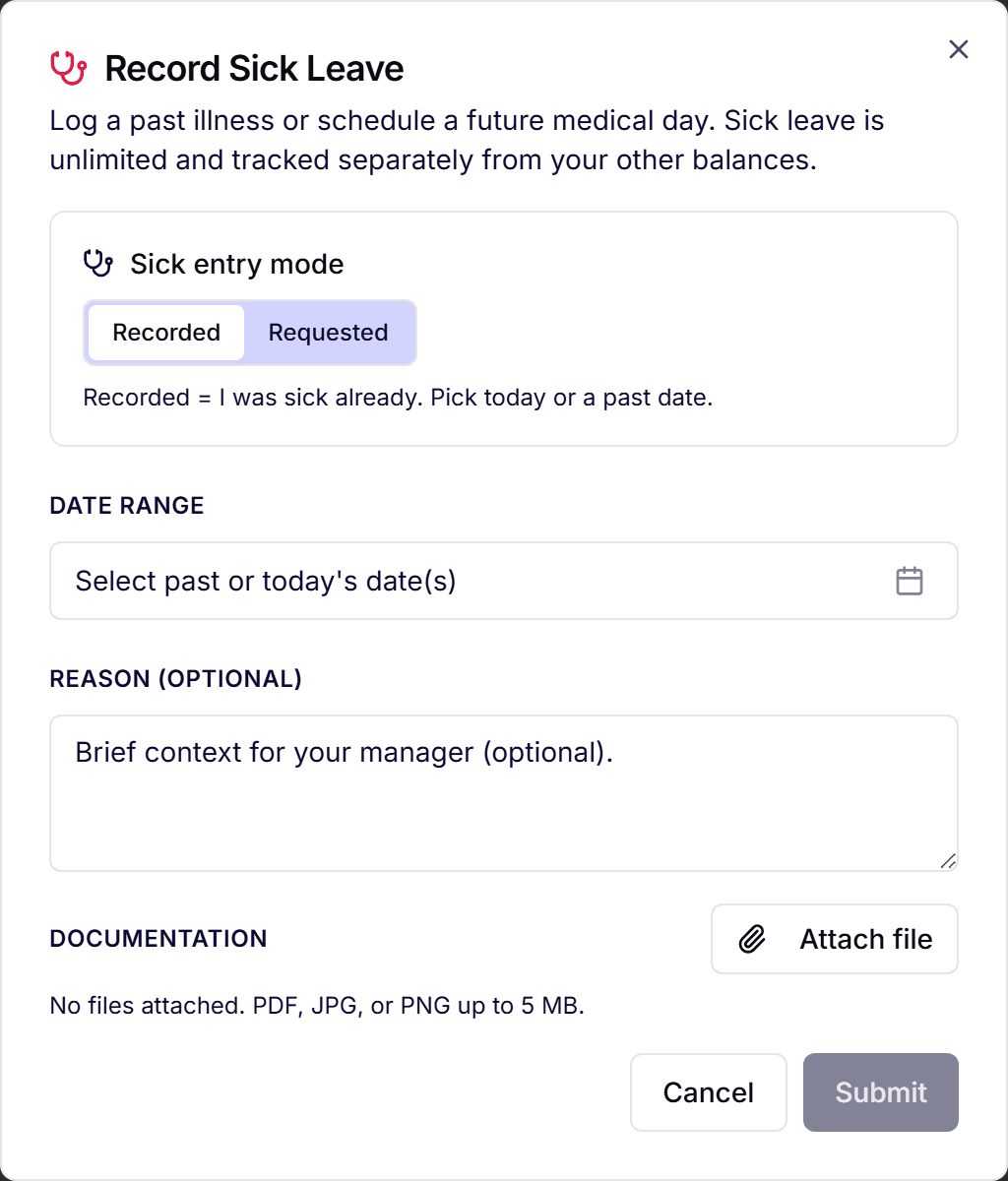This screenshot has width=1008, height=1181.
Task: Select the Recorded entry mode
Action: pos(165,333)
